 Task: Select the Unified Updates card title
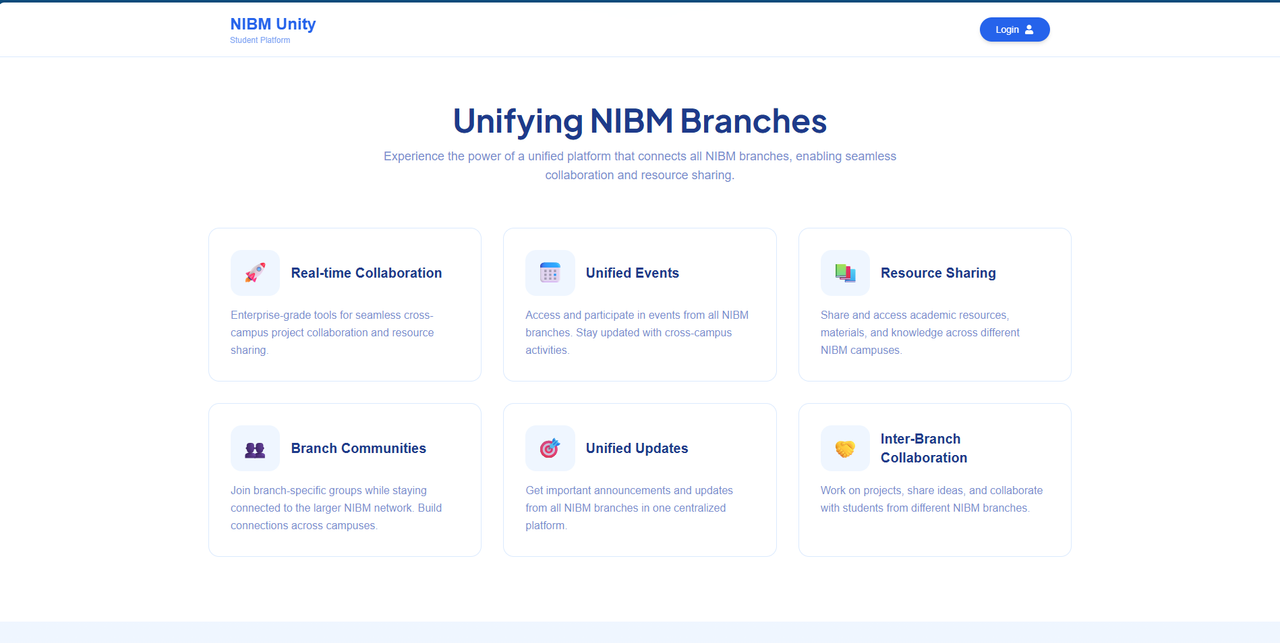637,448
